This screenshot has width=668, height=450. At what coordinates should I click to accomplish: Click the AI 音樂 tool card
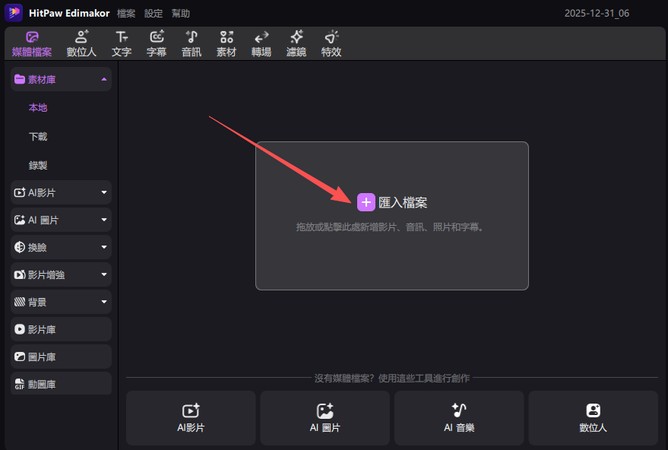(x=459, y=418)
